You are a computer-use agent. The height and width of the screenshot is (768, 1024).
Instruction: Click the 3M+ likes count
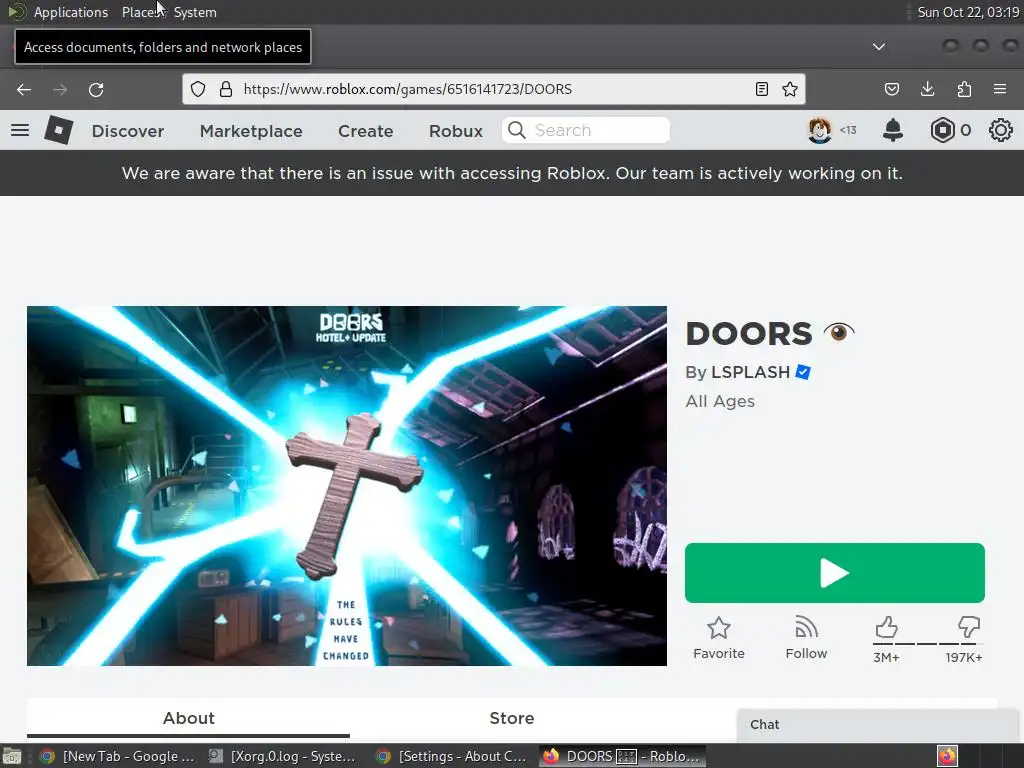[886, 658]
